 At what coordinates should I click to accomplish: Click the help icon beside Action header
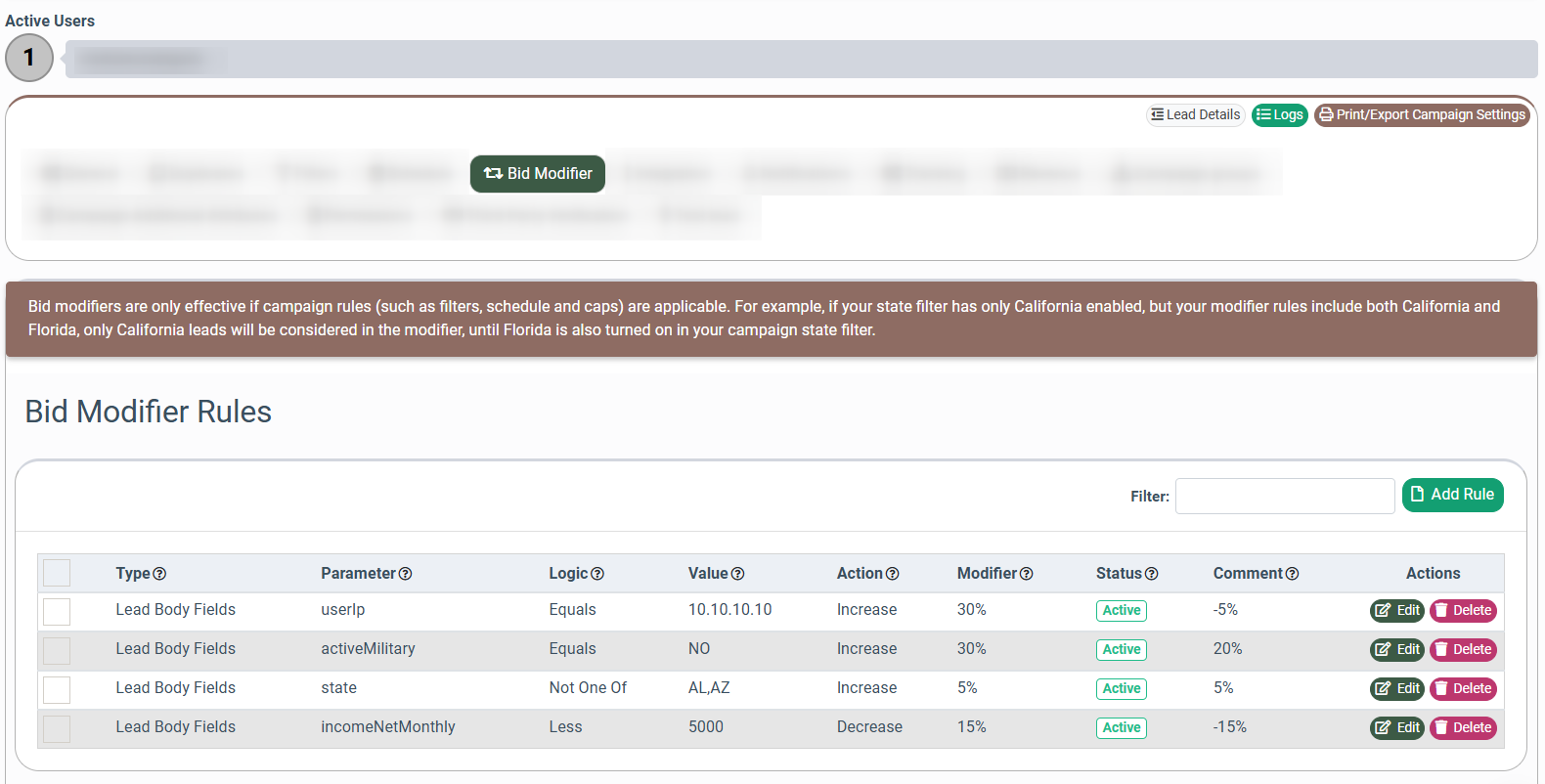pos(892,574)
